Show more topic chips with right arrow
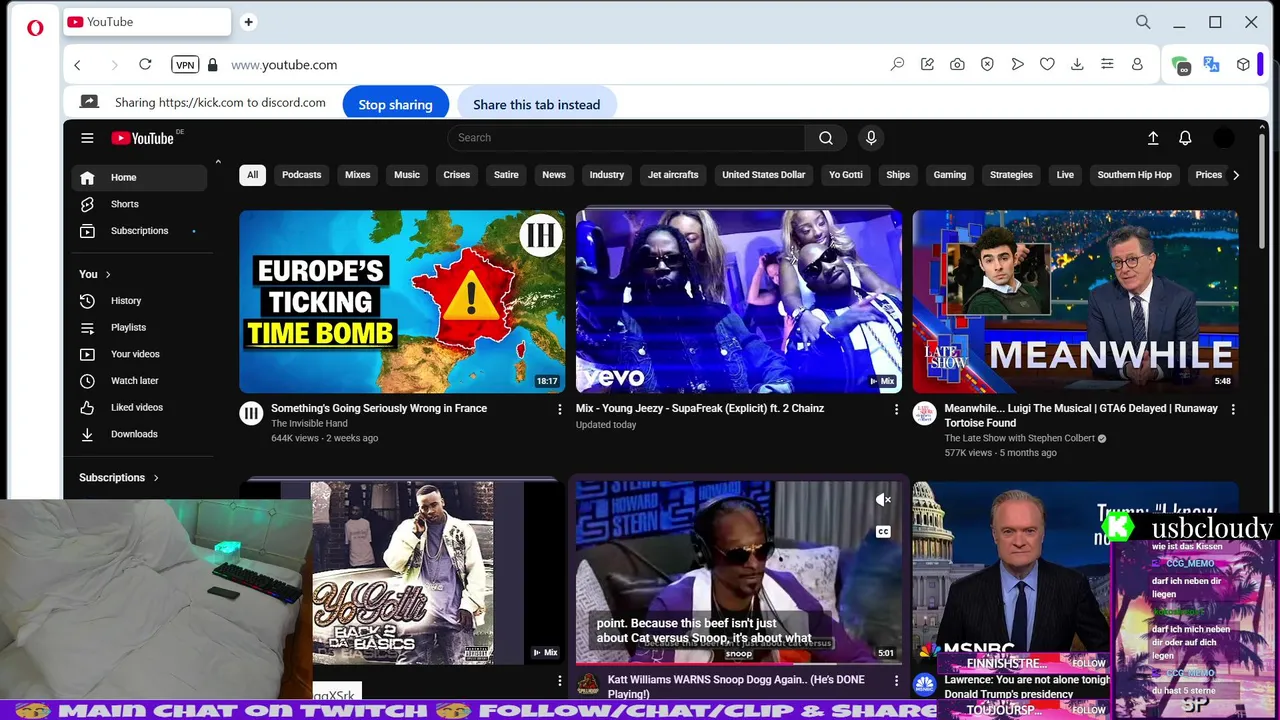This screenshot has height=720, width=1280. coord(1236,175)
